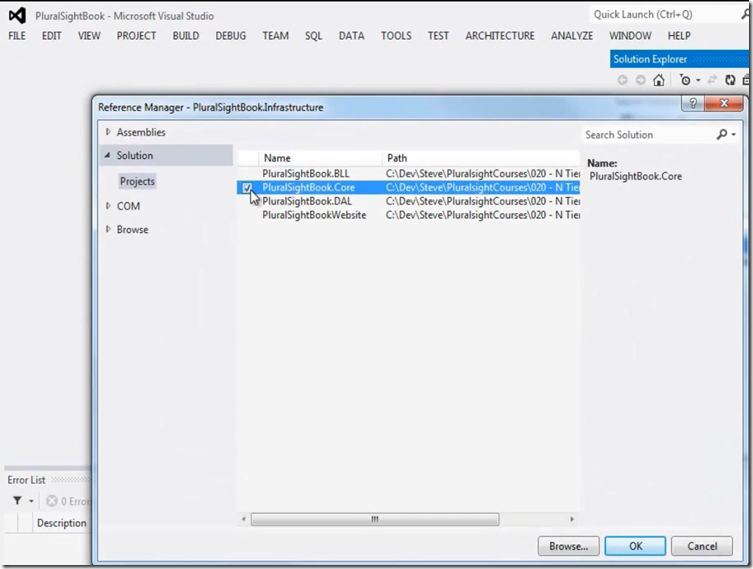Open the ANALYZE menu
This screenshot has width=753, height=569.
(572, 36)
